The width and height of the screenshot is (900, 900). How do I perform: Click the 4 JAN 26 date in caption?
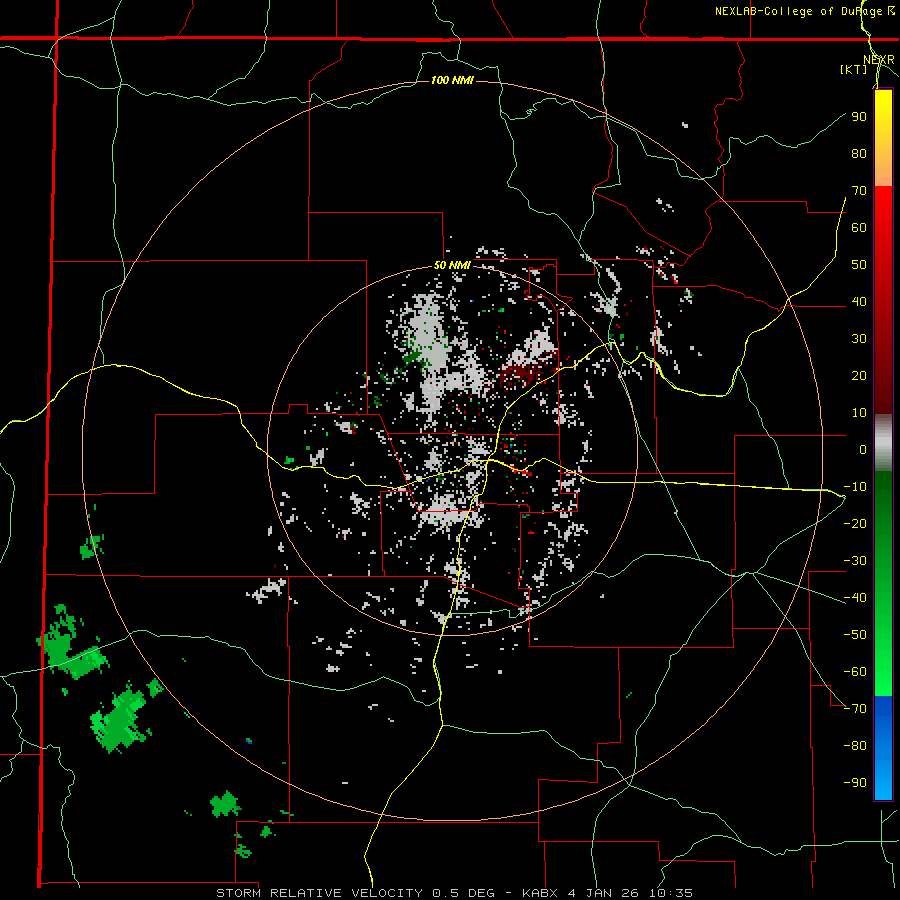tap(603, 893)
